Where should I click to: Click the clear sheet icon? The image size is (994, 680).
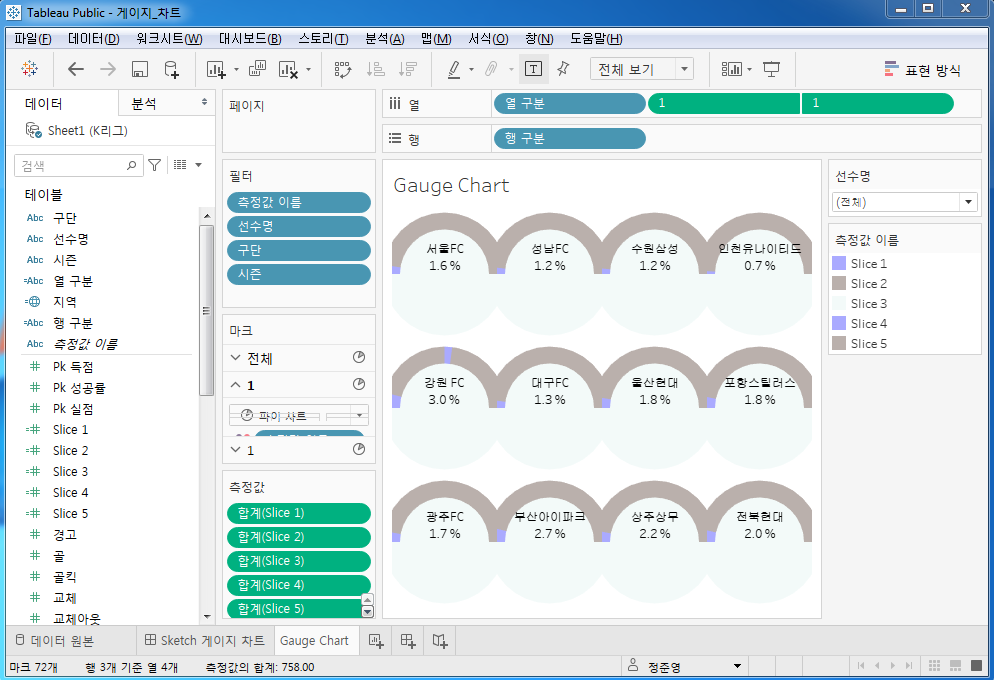tap(288, 69)
